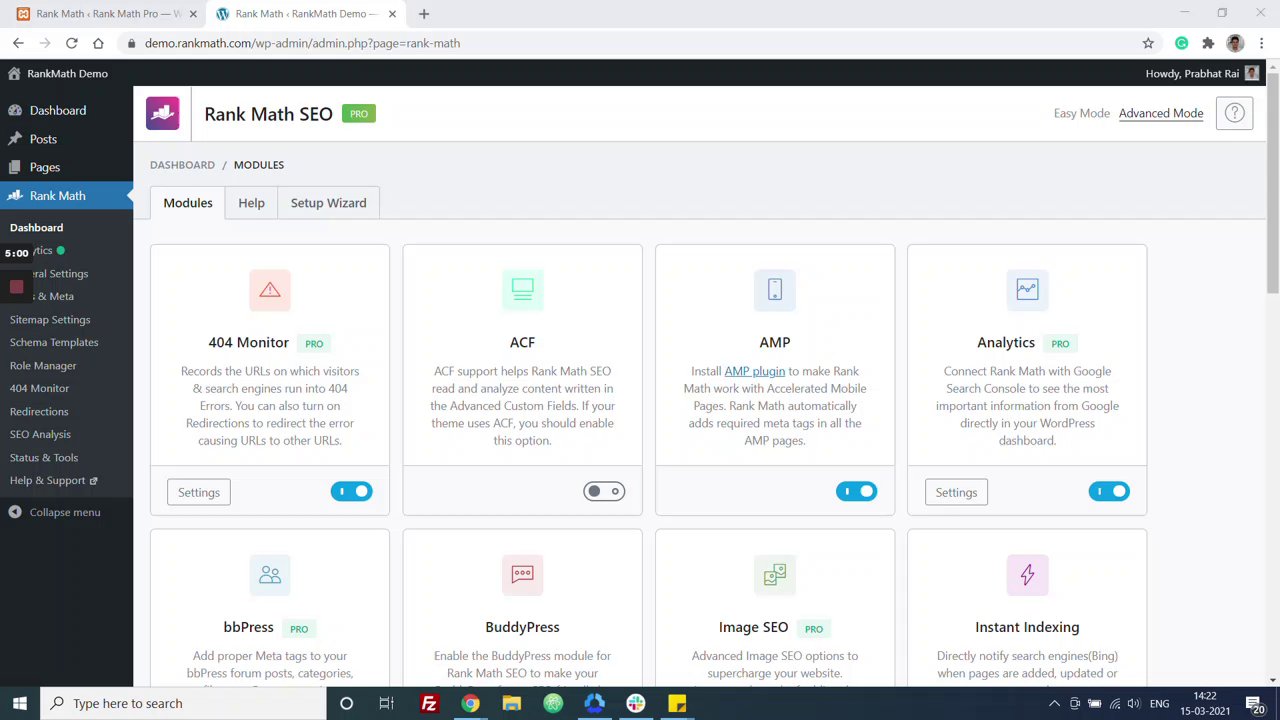Click the AMP mobile phone icon
Image resolution: width=1280 pixels, height=720 pixels.
pos(775,289)
